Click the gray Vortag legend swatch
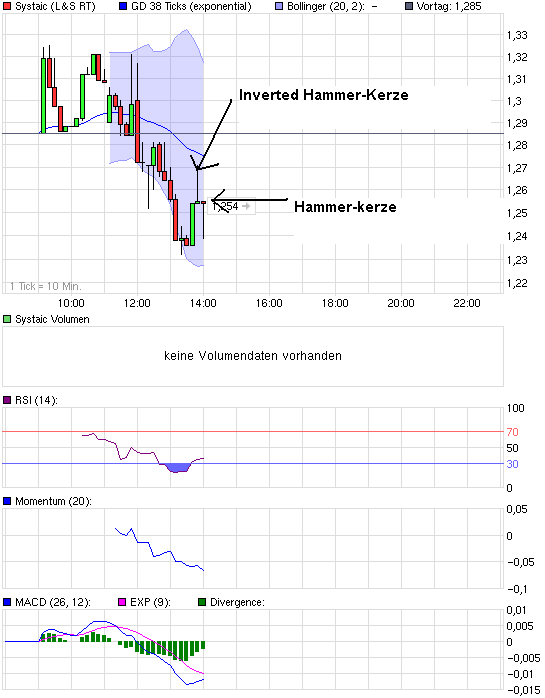Image resolution: width=545 pixels, height=698 pixels. pos(409,7)
